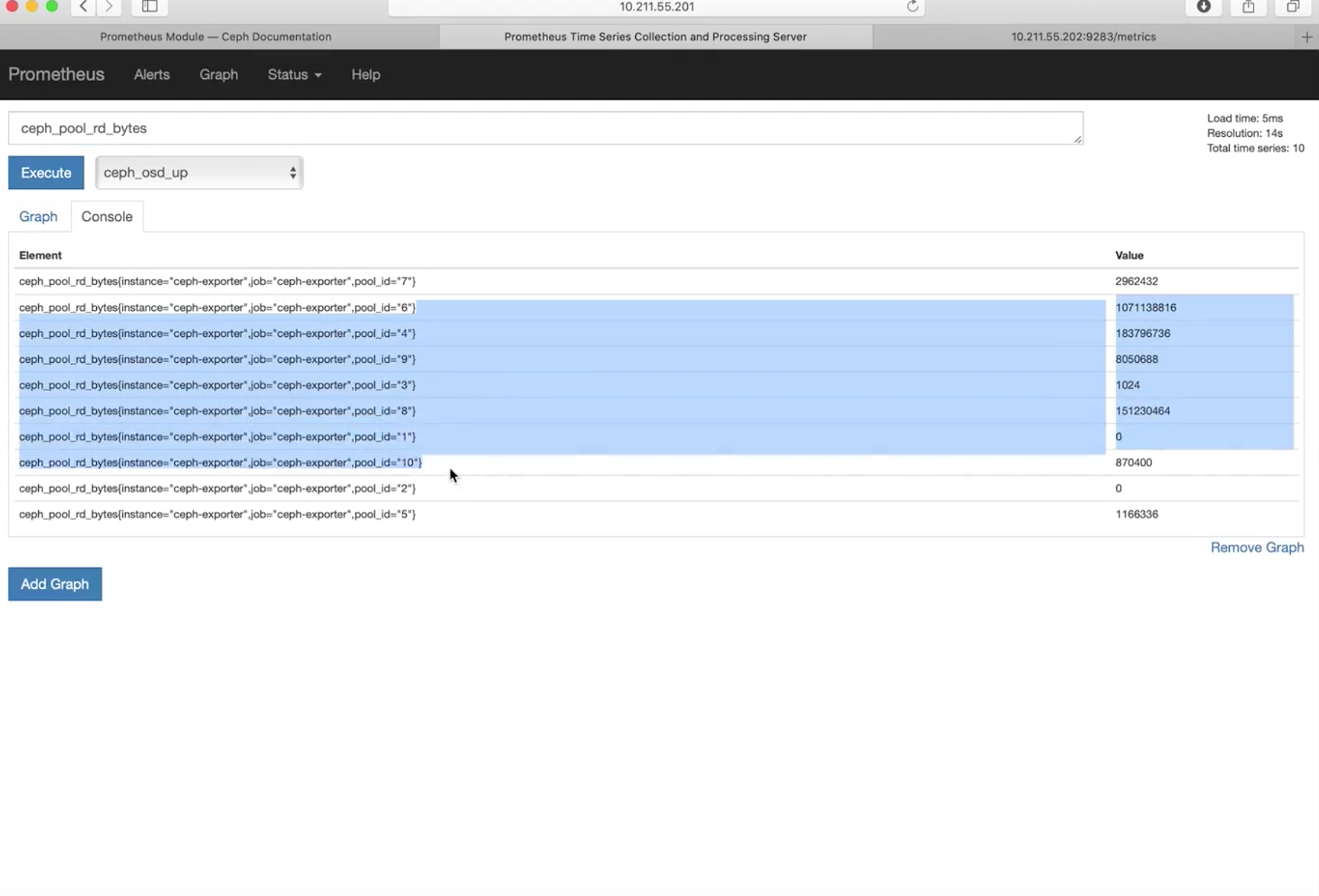
Task: Reload page with the refresh icon
Action: coord(912,6)
